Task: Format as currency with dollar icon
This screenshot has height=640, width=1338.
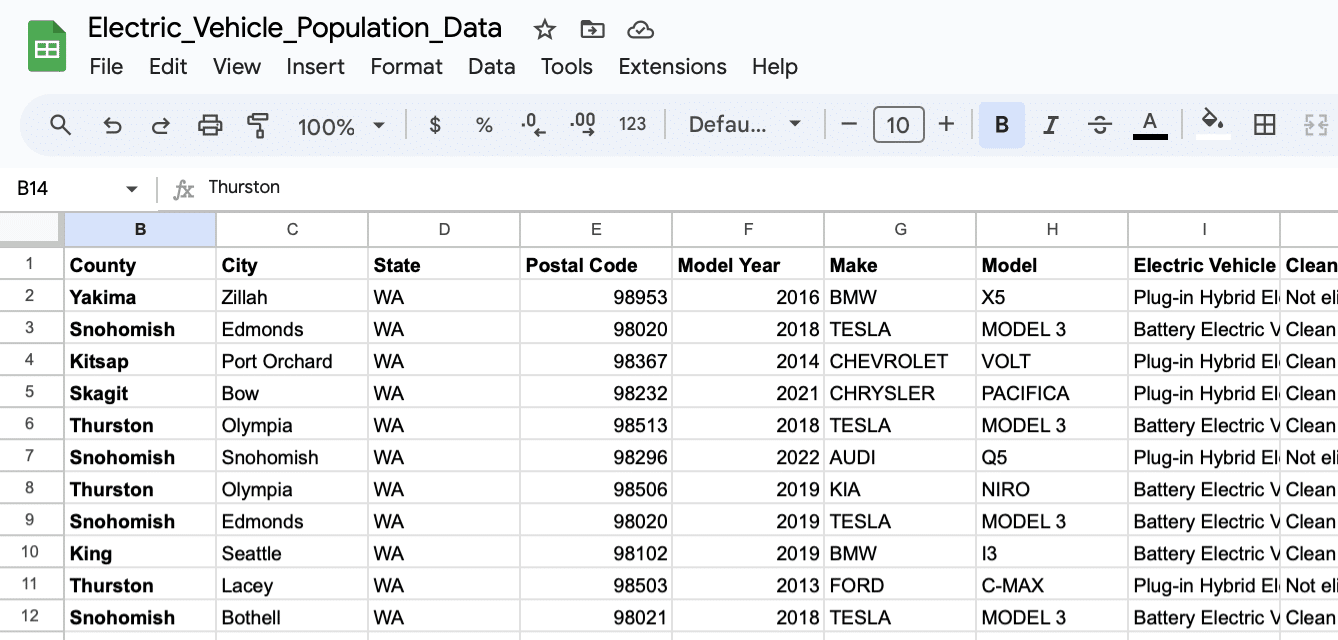Action: pos(435,125)
